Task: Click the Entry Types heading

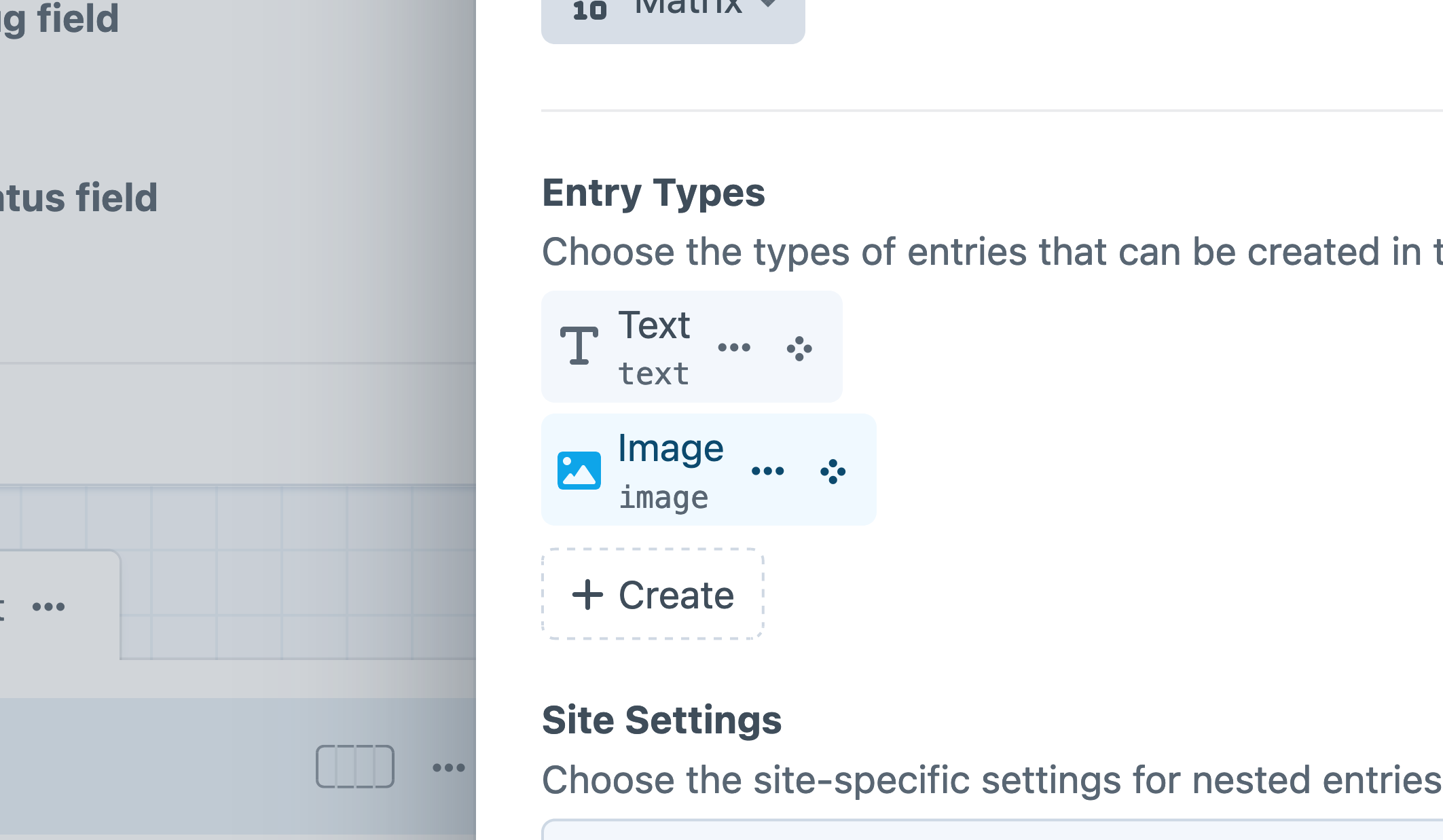Action: (653, 193)
